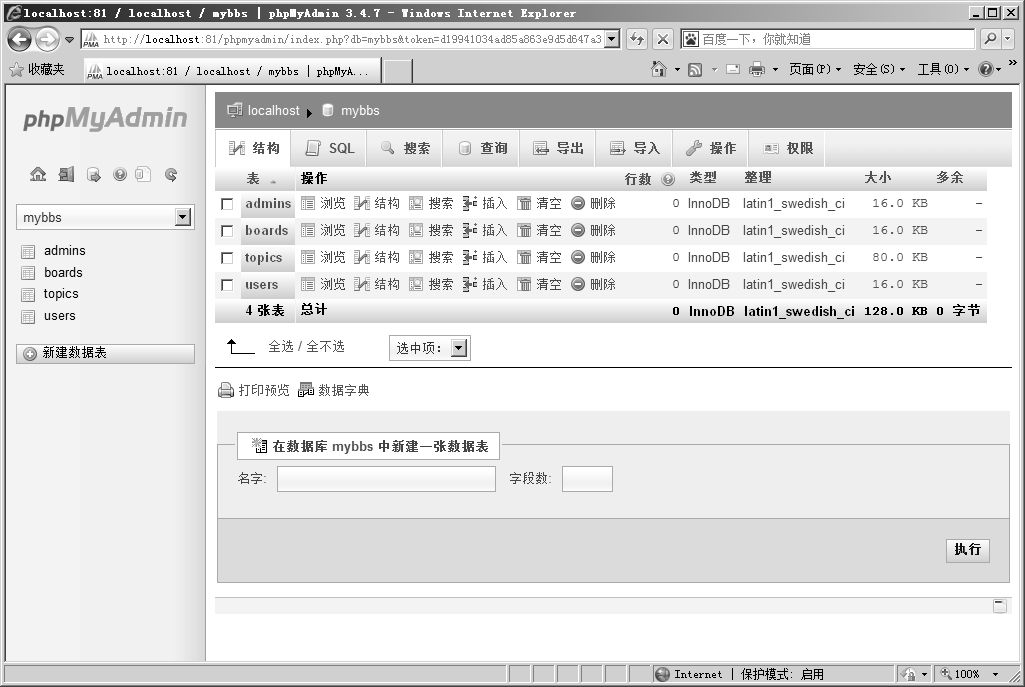The height and width of the screenshot is (687, 1025).
Task: Click the structure icon for boards row
Action: point(361,230)
